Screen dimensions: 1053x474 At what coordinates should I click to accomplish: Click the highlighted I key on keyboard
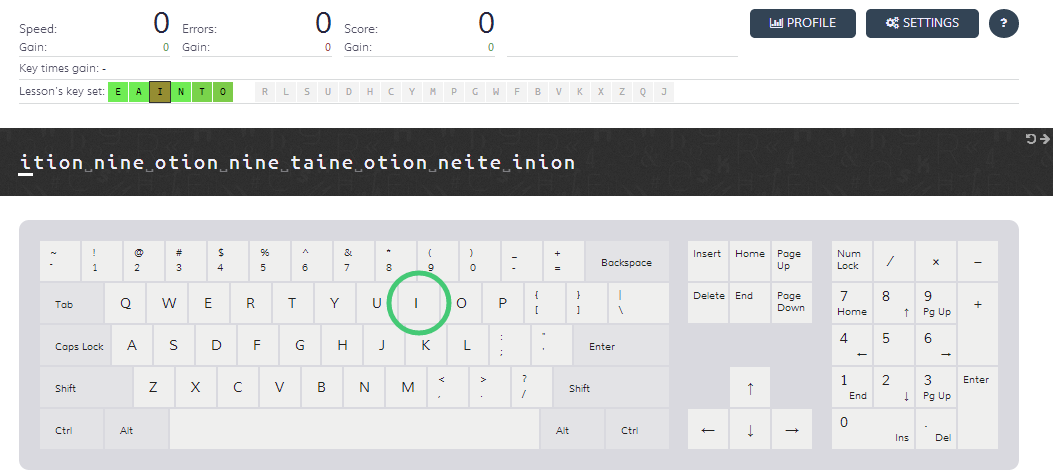(418, 303)
